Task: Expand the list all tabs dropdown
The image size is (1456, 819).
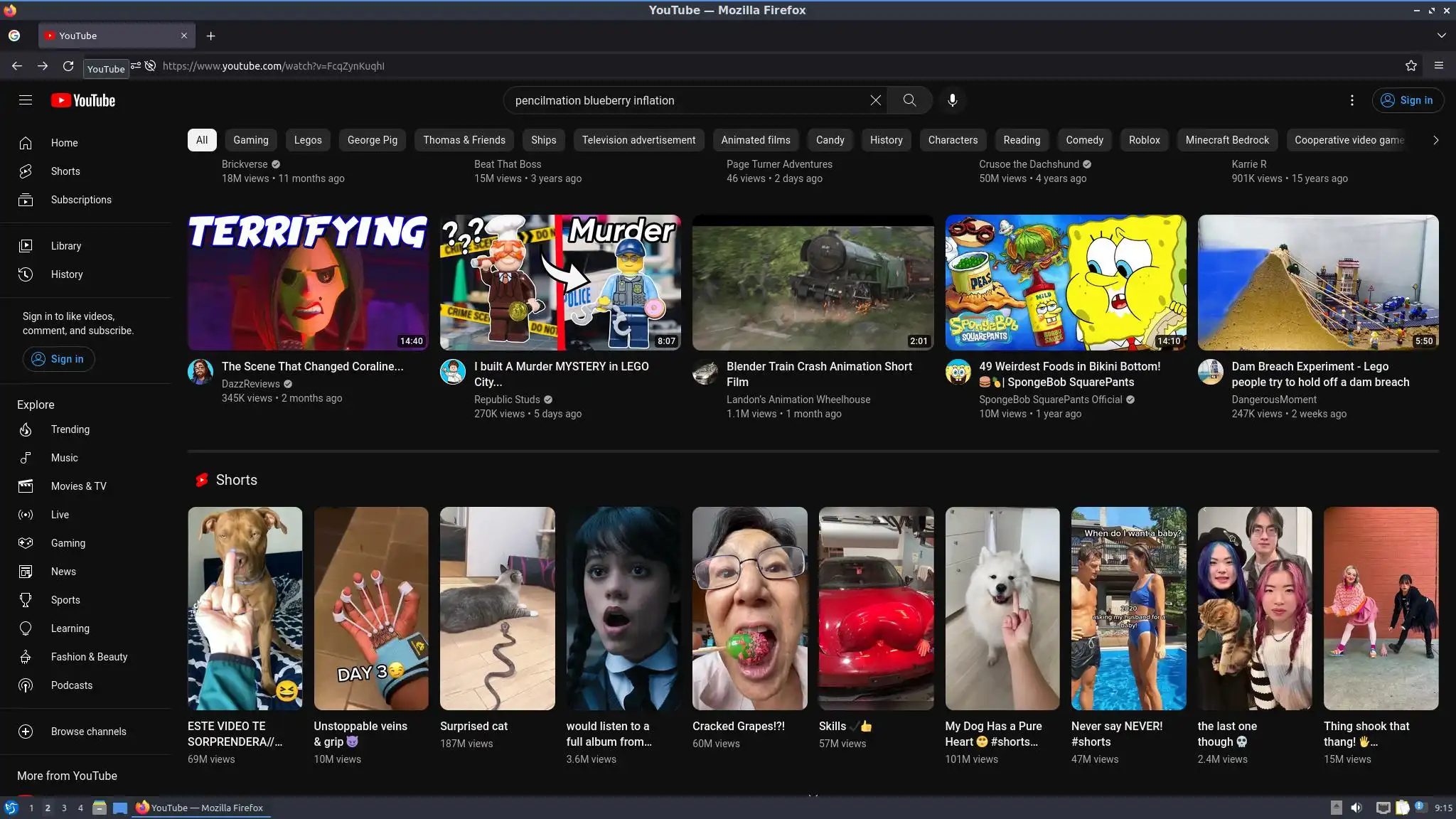Action: [x=1441, y=36]
